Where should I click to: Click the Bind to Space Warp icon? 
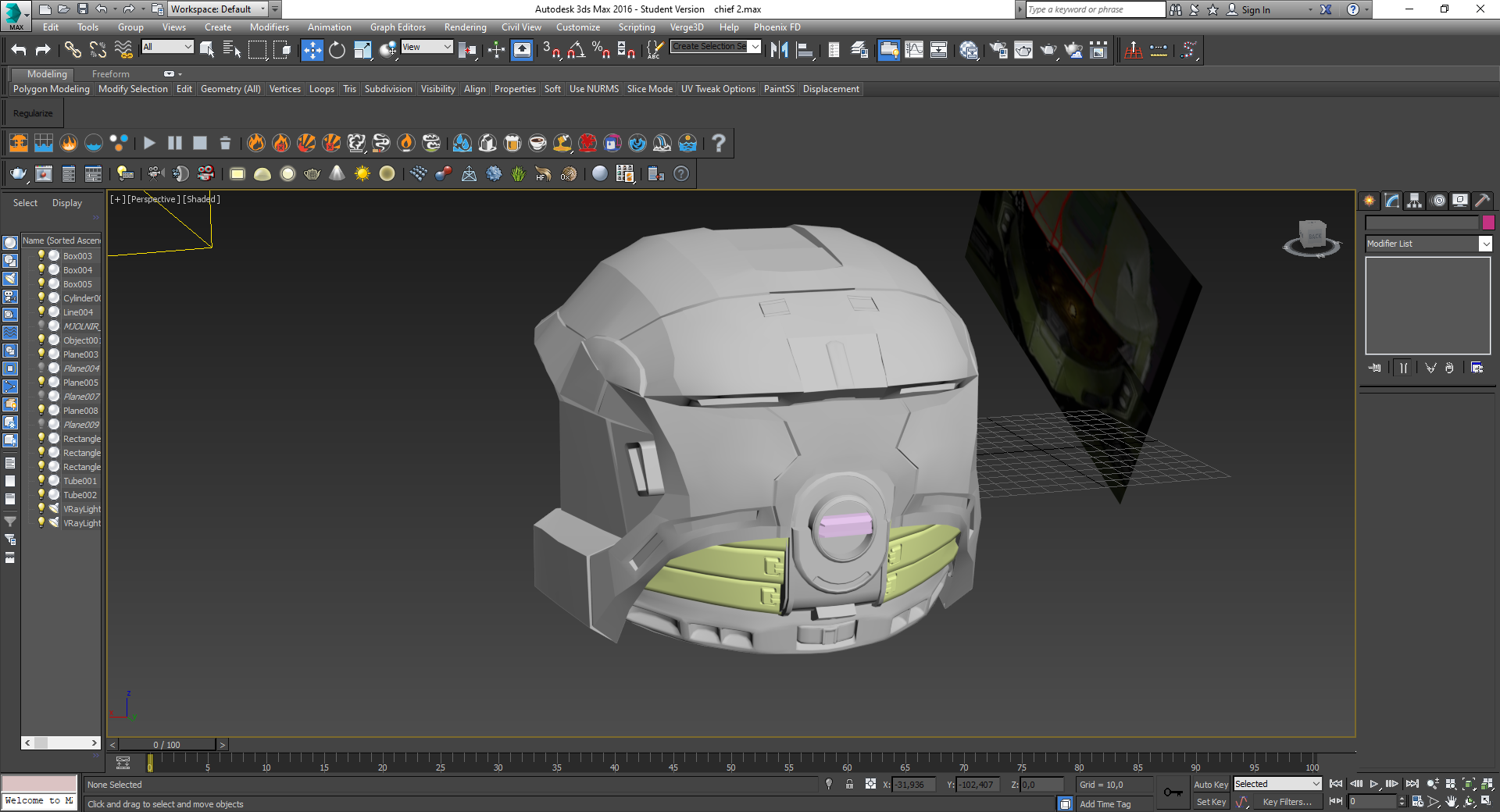(123, 50)
